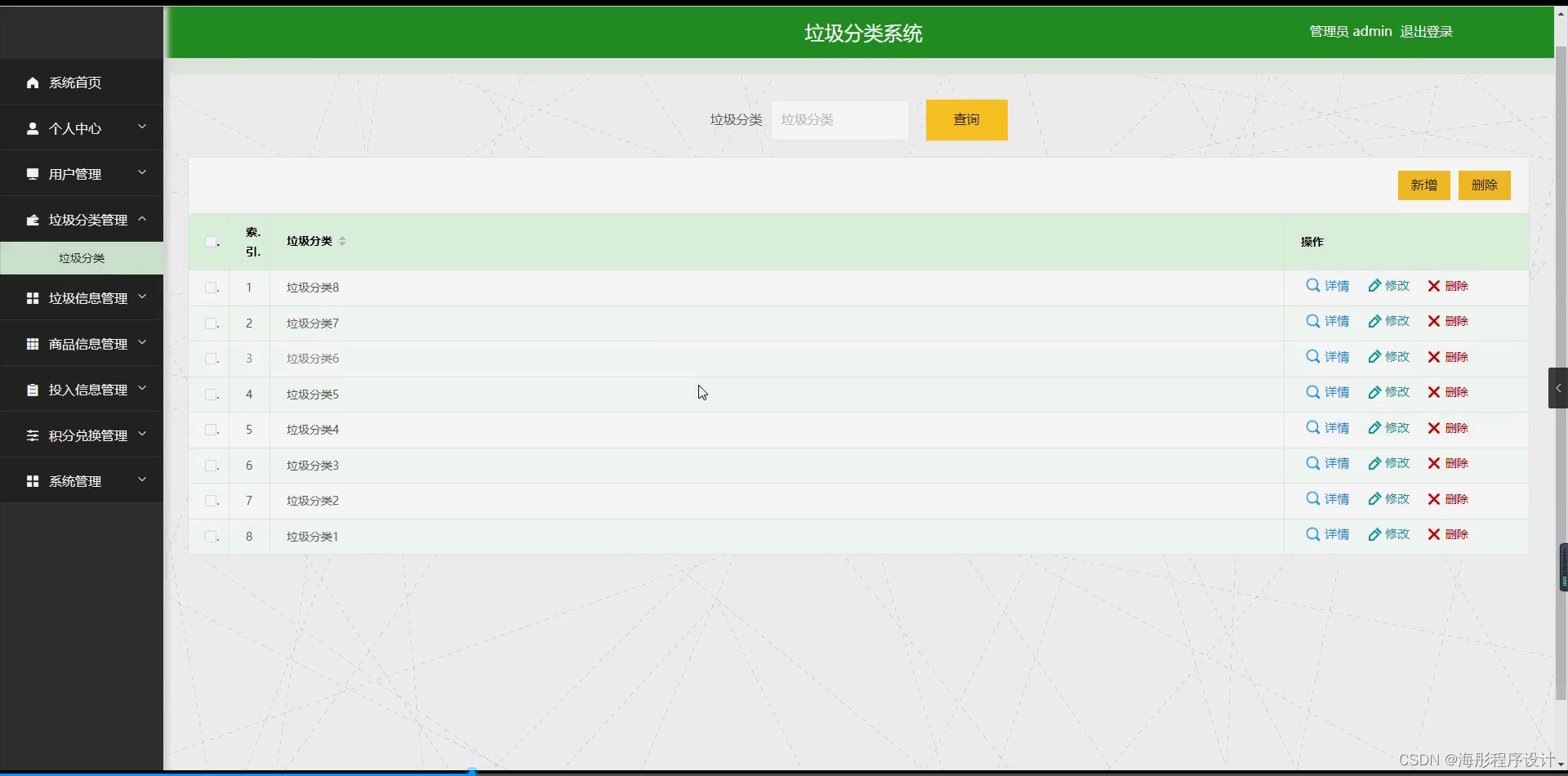
Task: Click the red X 删除 icon for 垃圾分类8
Action: click(1434, 286)
